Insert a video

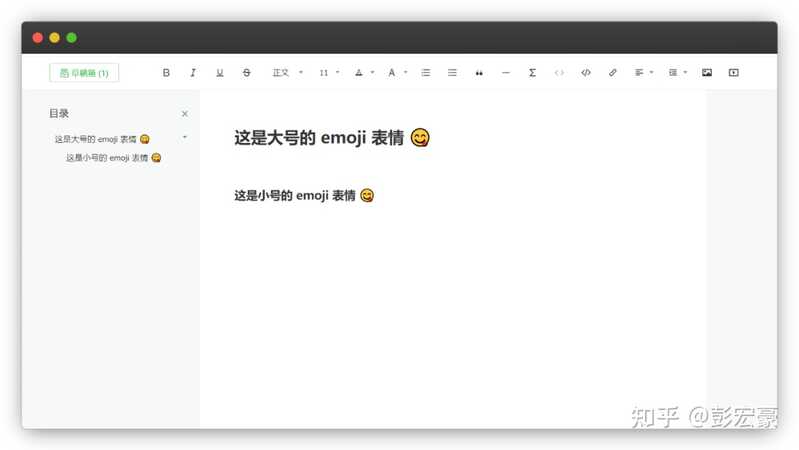tap(733, 73)
